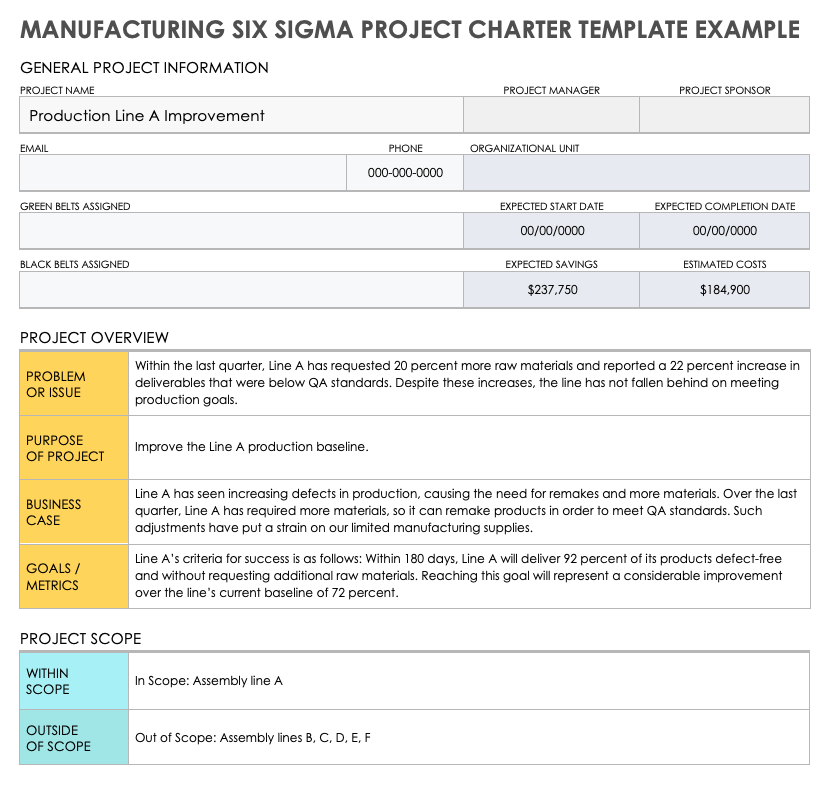Image resolution: width=829 pixels, height=795 pixels.
Task: Select the Outside of Scope label cell
Action: pos(74,738)
